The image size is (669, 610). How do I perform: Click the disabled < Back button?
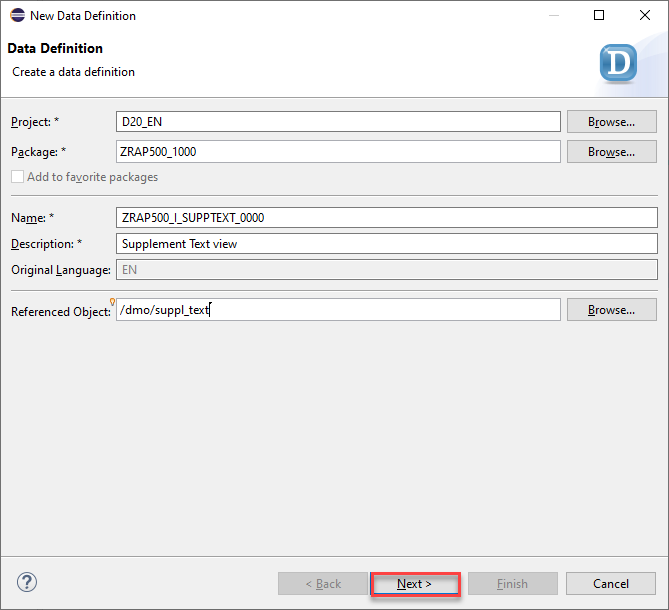323,584
